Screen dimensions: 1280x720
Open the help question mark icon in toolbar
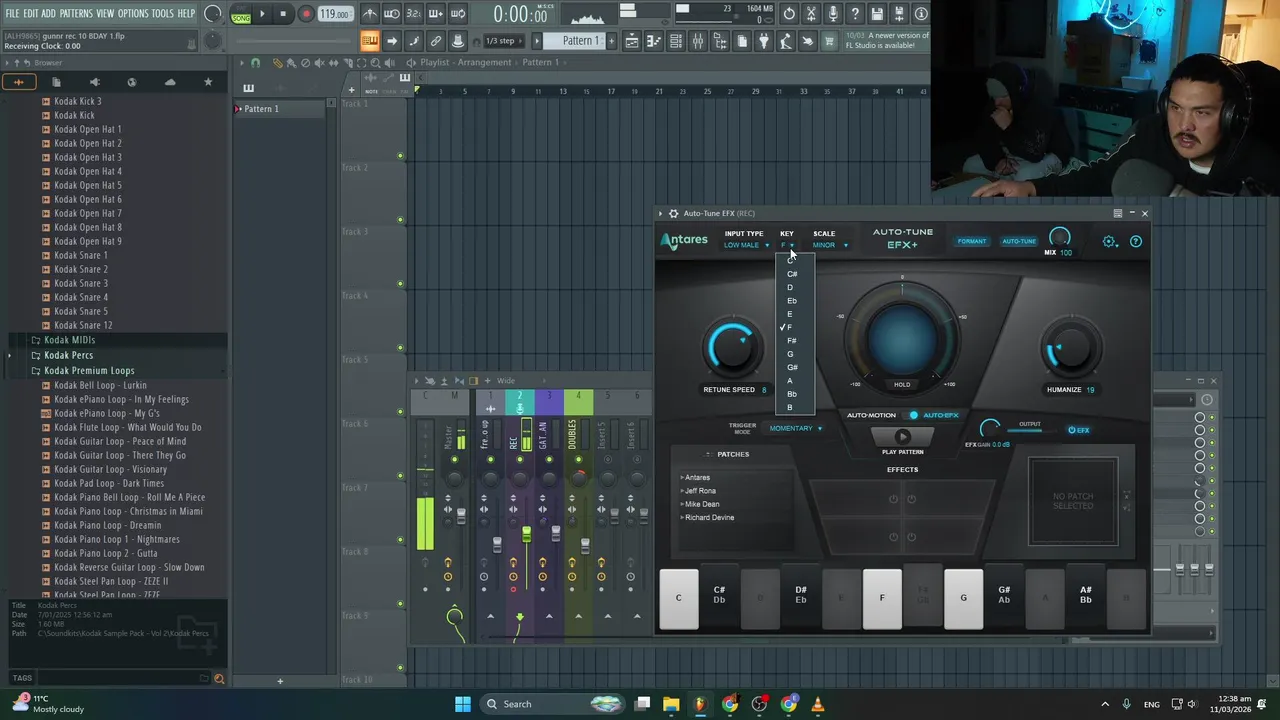[x=855, y=14]
